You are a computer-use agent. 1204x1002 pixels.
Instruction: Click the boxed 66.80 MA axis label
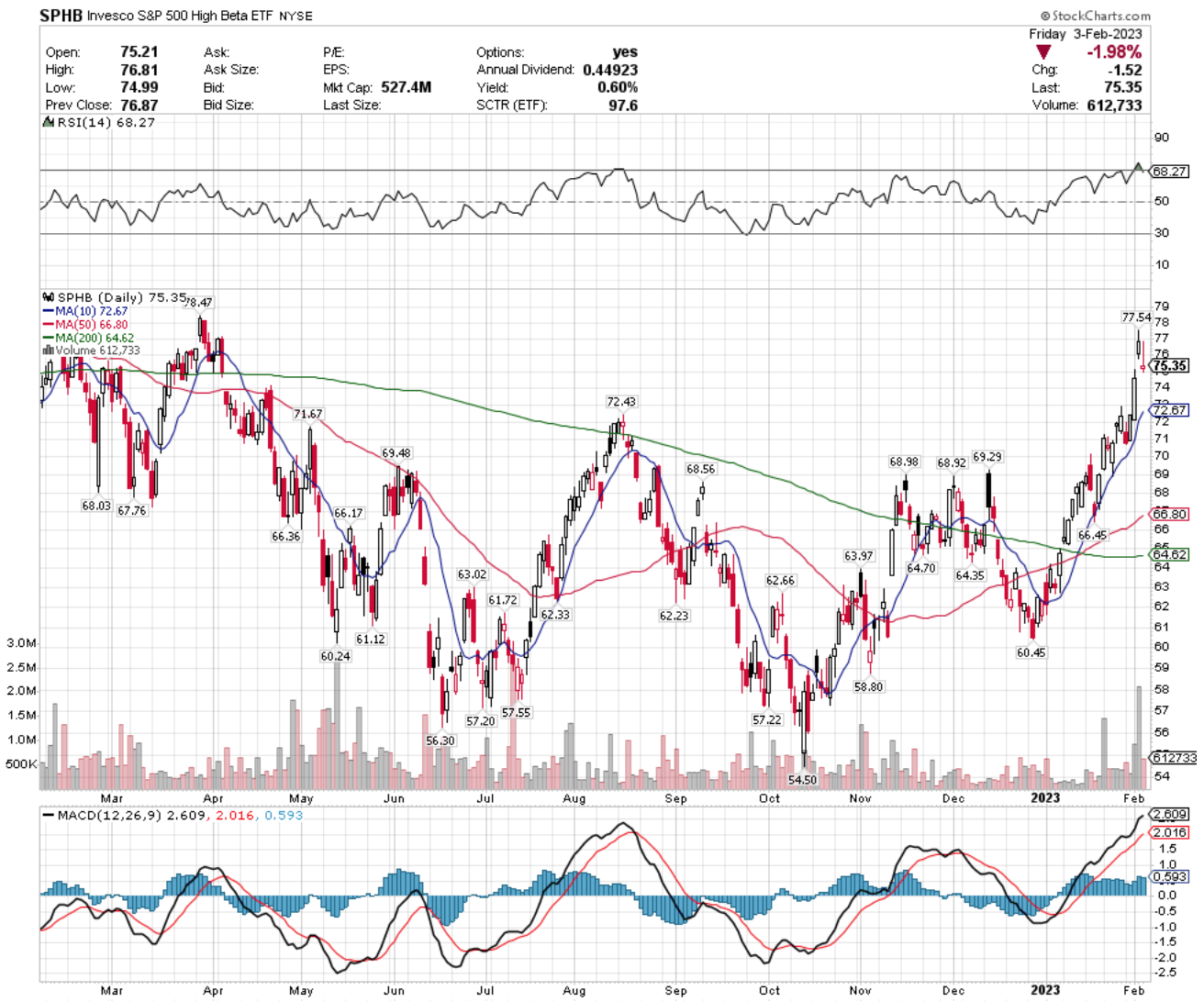[1170, 515]
